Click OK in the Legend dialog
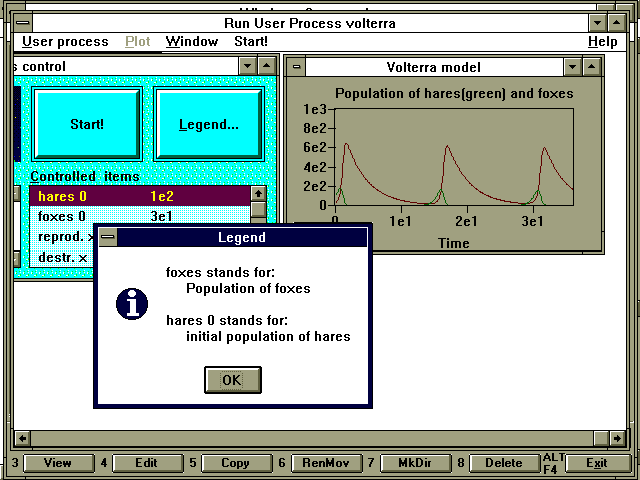Image resolution: width=640 pixels, height=480 pixels. [232, 380]
